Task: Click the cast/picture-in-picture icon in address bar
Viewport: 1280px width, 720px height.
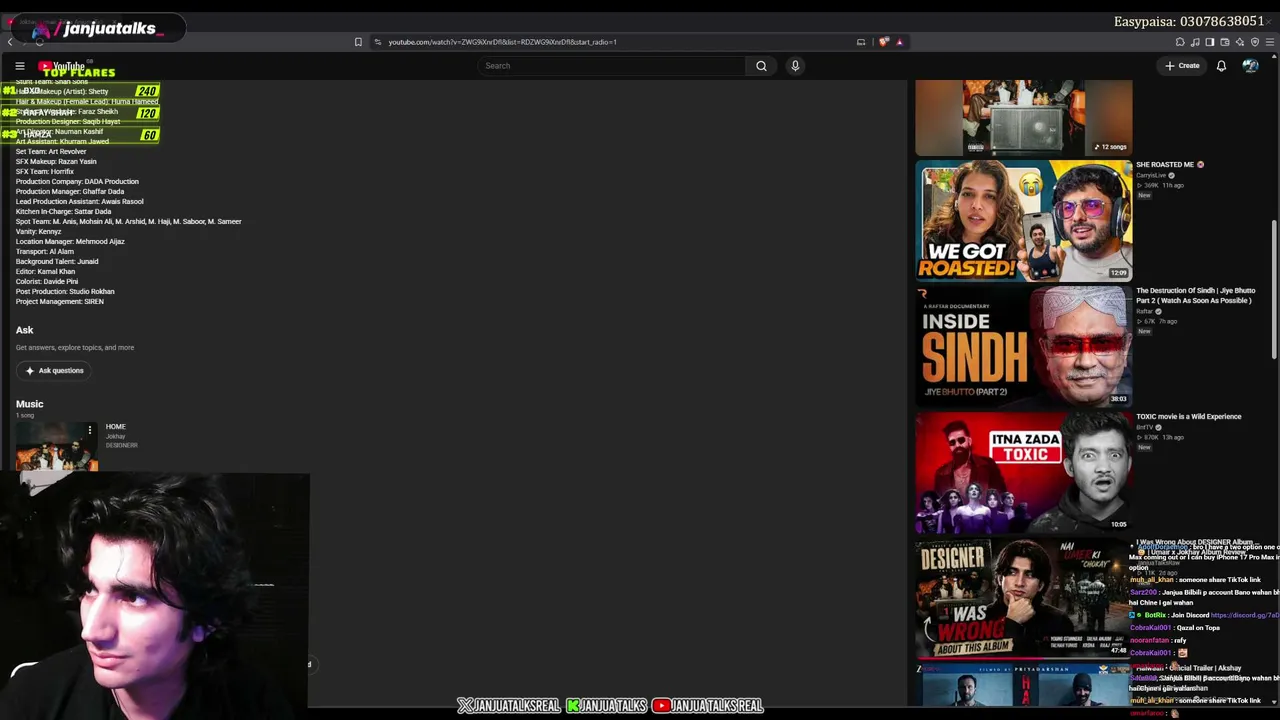Action: coord(861,42)
